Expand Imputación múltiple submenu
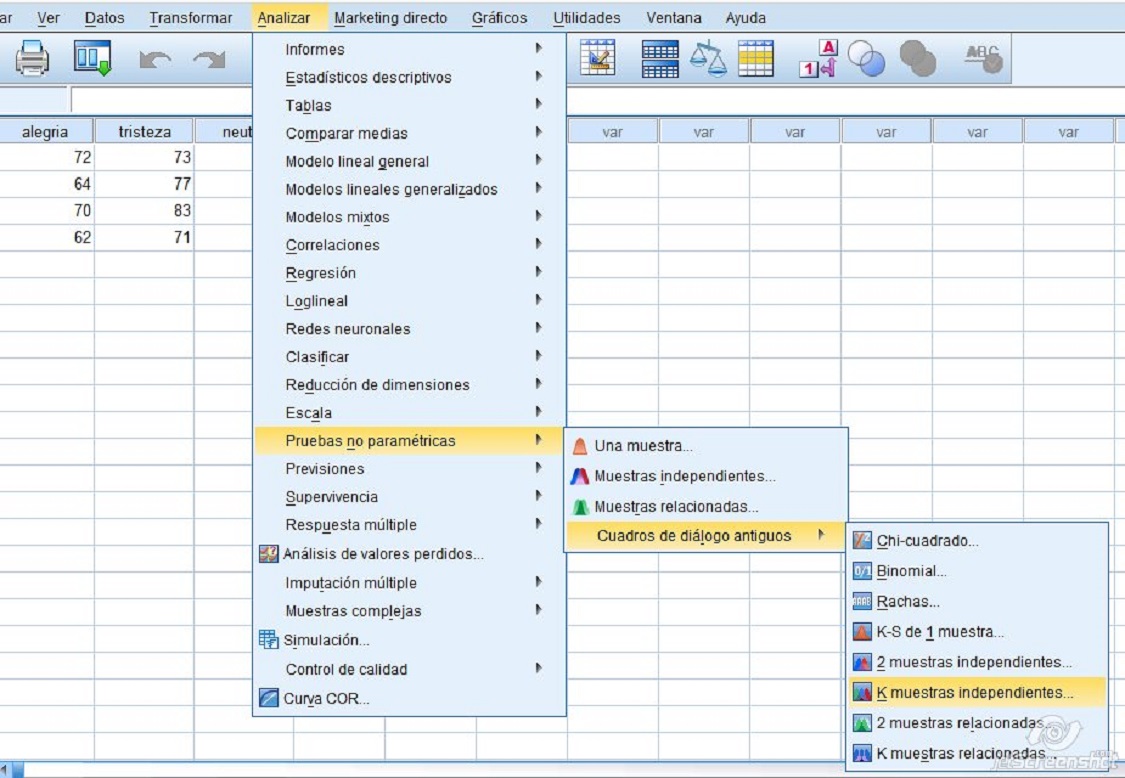 409,583
